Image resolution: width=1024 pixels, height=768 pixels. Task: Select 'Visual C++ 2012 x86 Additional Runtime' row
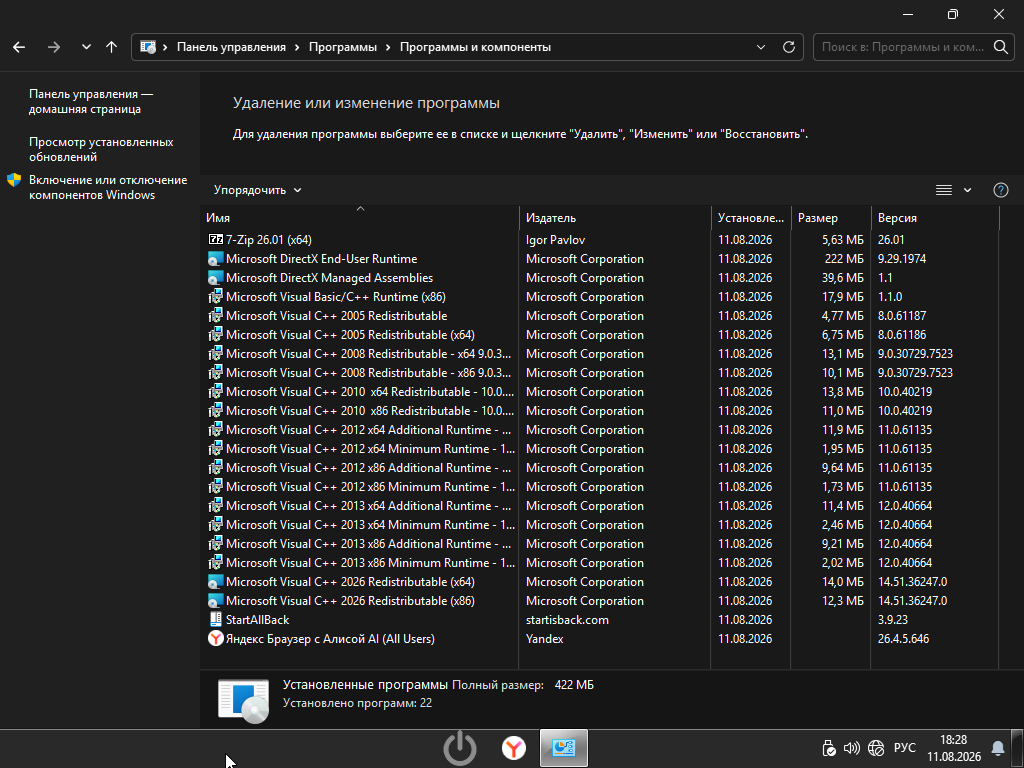pyautogui.click(x=601, y=467)
